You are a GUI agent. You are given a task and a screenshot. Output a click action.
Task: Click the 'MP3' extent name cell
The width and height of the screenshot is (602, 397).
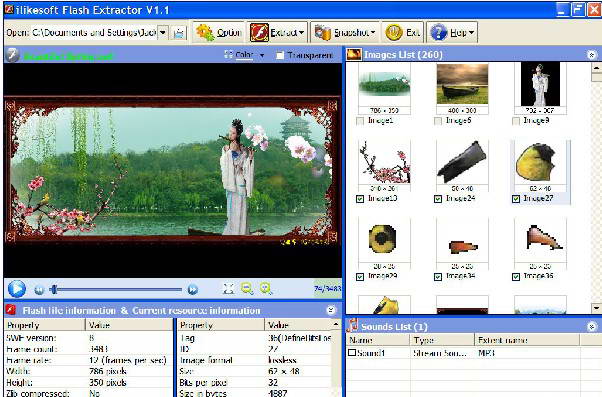pyautogui.click(x=486, y=353)
